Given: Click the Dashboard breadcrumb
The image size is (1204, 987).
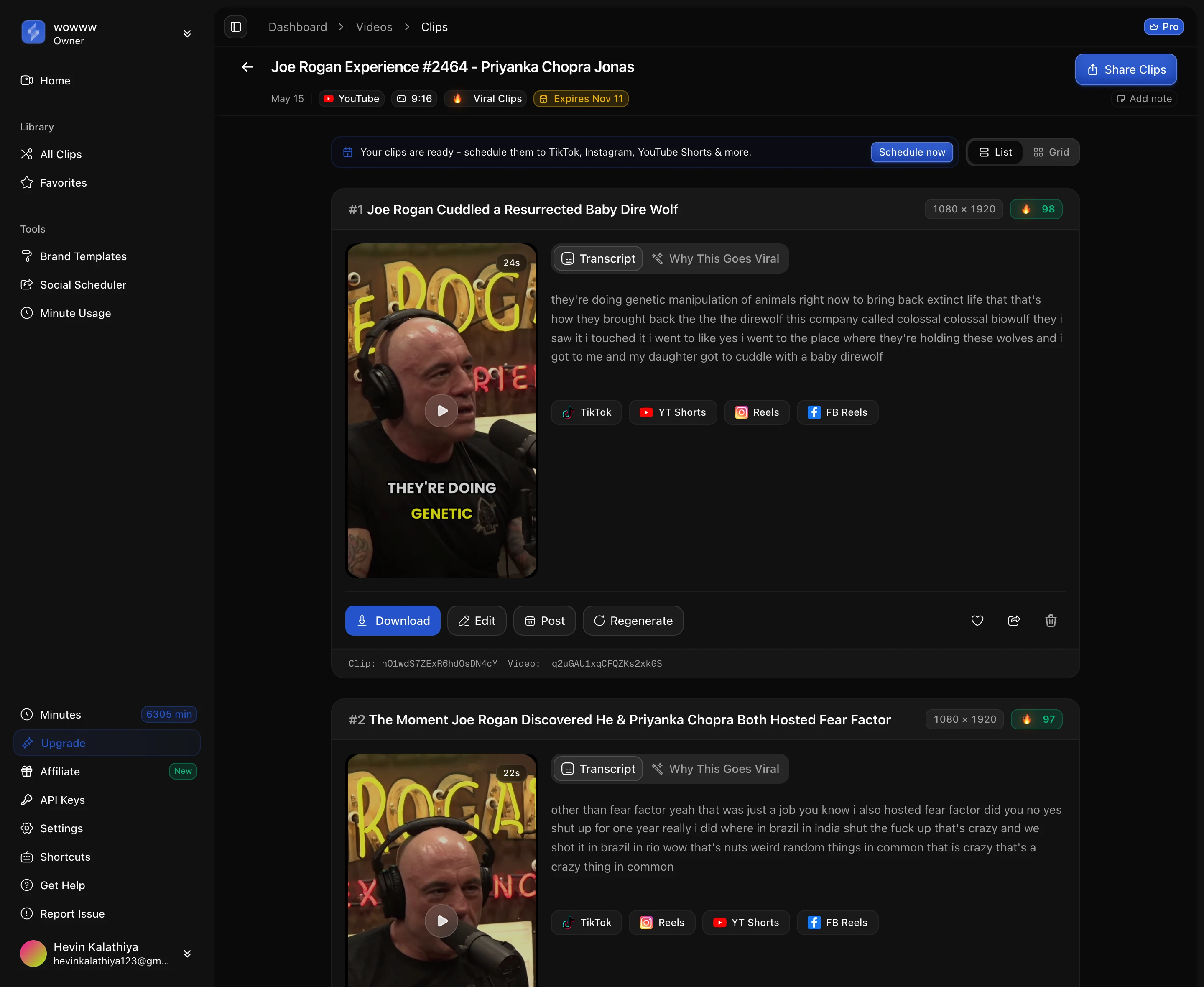Looking at the screenshot, I should (298, 27).
